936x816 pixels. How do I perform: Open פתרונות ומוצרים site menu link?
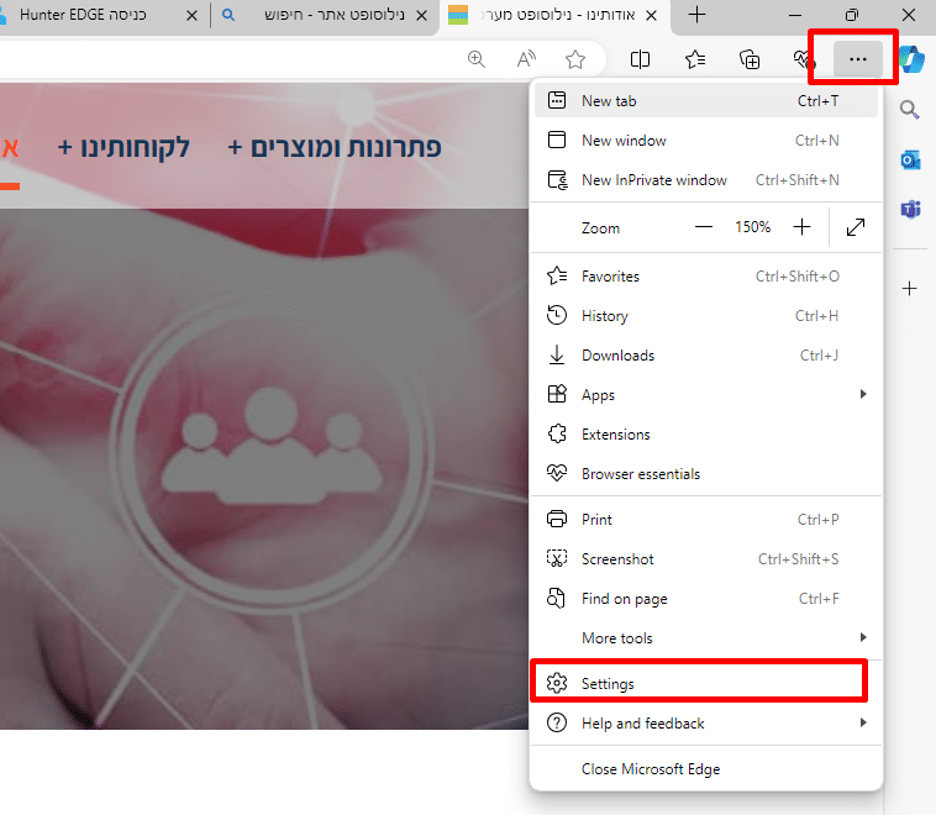pos(334,147)
